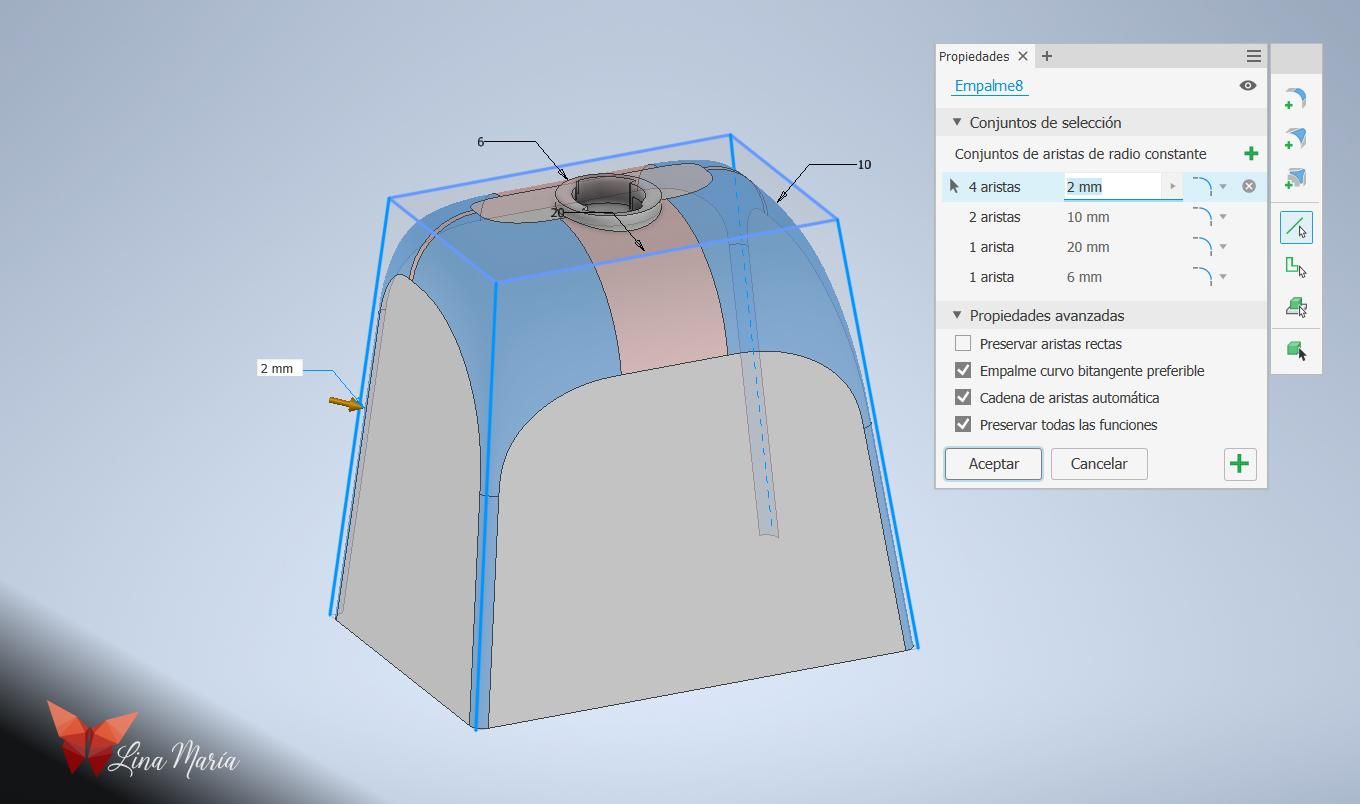Image resolution: width=1360 pixels, height=804 pixels.
Task: Collapse Propiedades avanzadas section
Action: 957,315
